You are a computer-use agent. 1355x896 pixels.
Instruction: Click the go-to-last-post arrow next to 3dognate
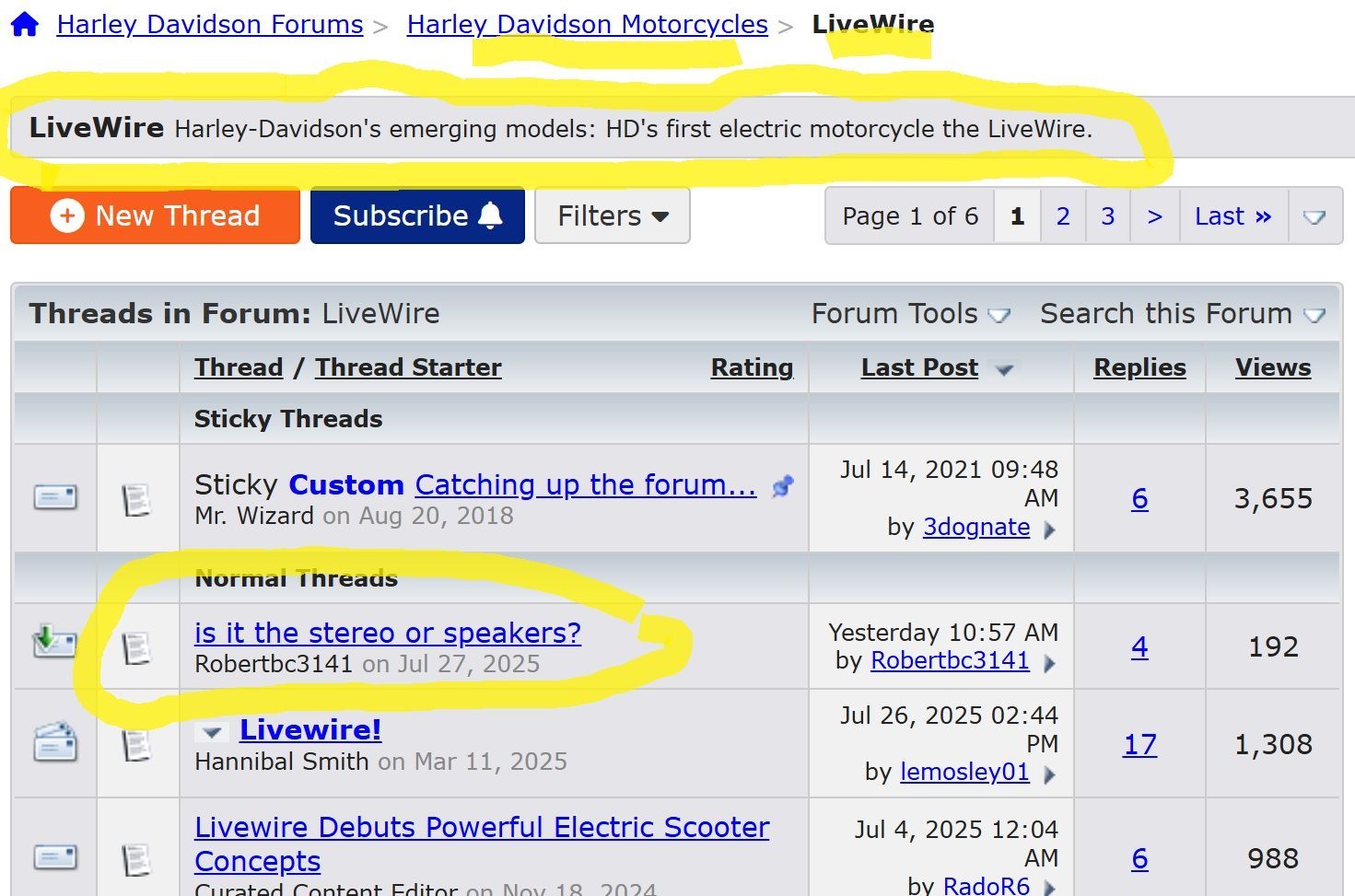1049,529
